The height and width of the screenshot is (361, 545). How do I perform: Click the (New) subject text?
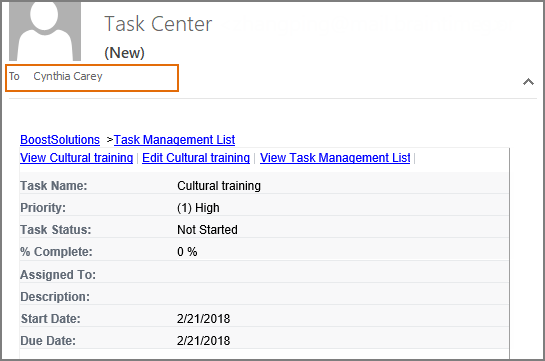click(x=124, y=53)
